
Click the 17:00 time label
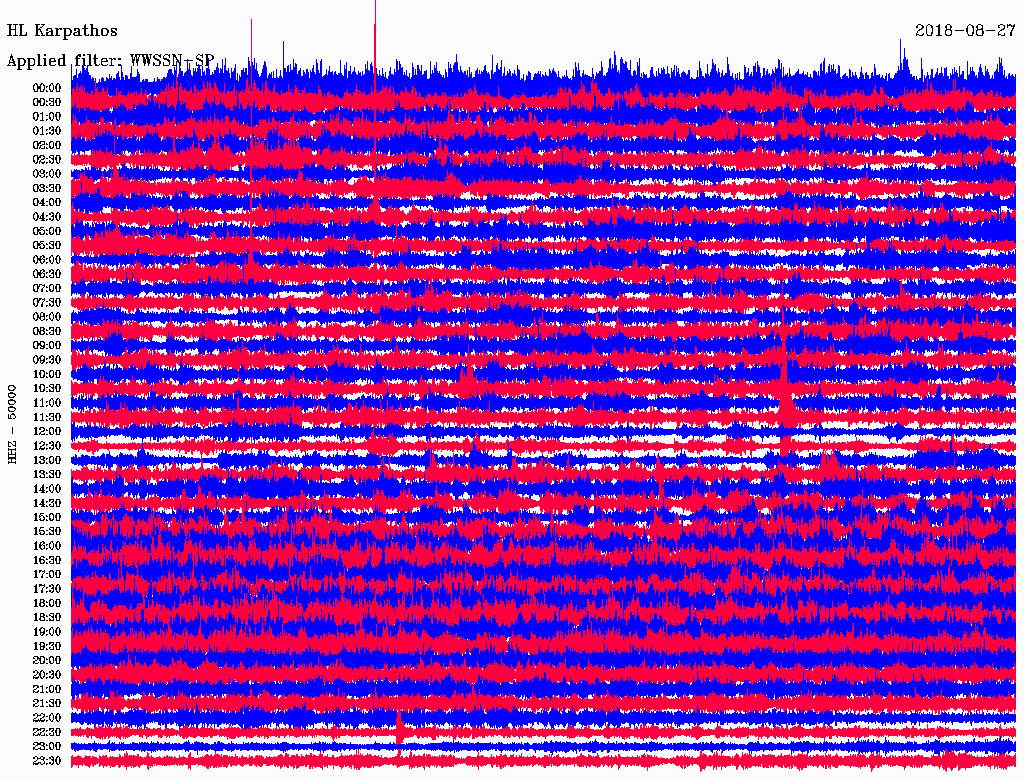click(x=47, y=574)
